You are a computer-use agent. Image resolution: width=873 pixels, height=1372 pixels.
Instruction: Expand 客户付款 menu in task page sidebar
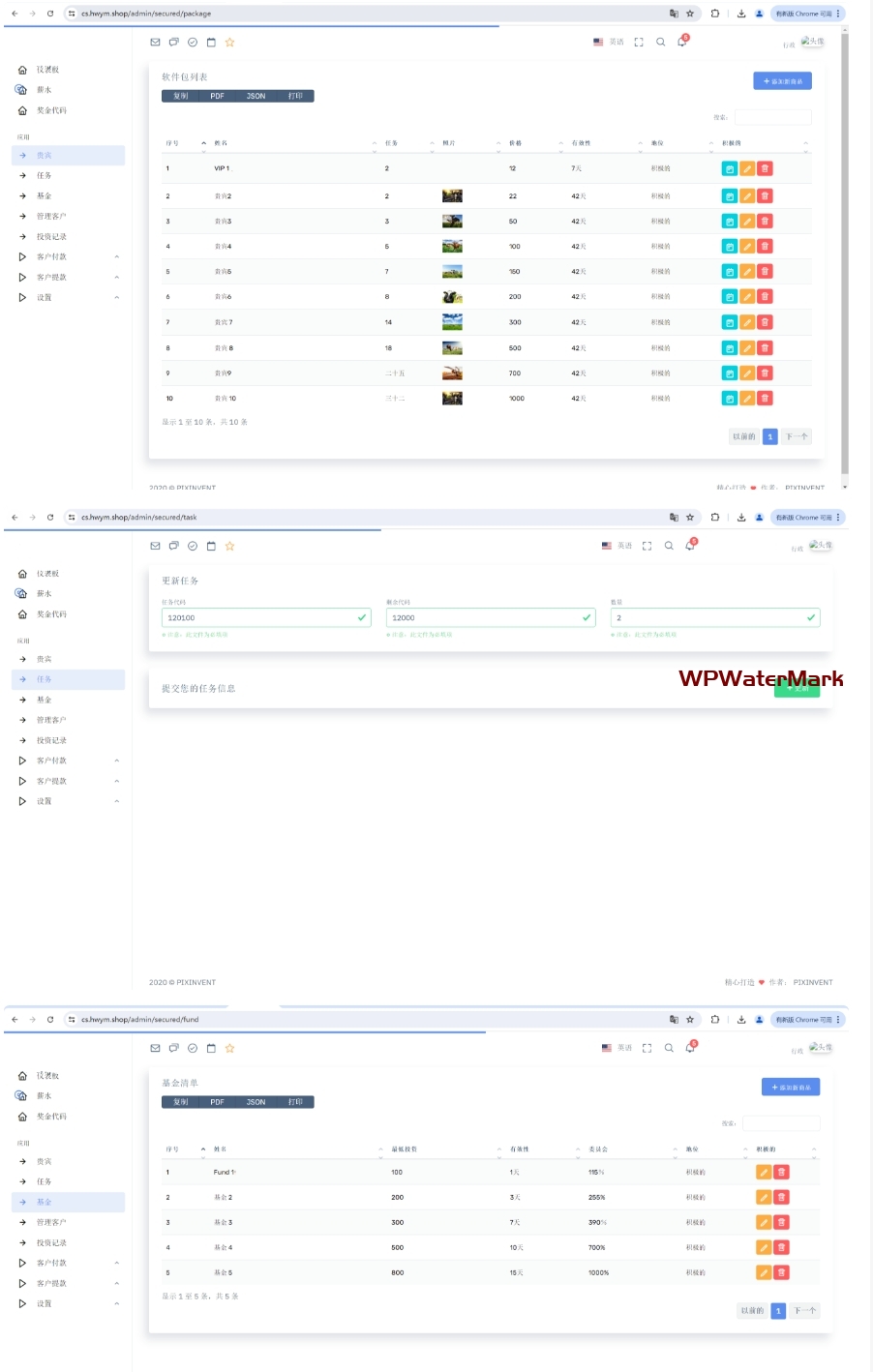pyautogui.click(x=68, y=761)
